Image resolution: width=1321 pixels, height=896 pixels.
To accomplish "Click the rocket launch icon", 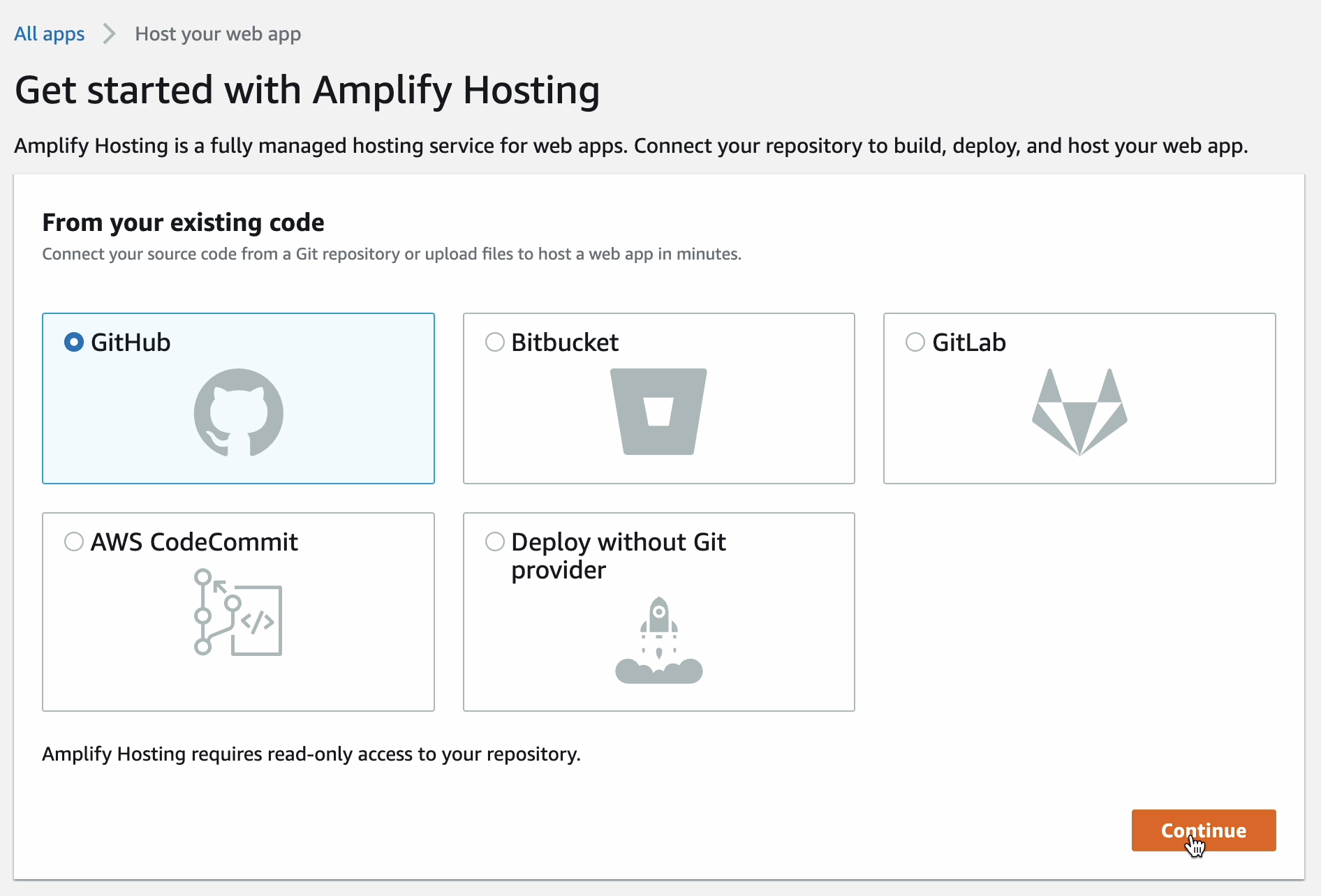I will 658,640.
